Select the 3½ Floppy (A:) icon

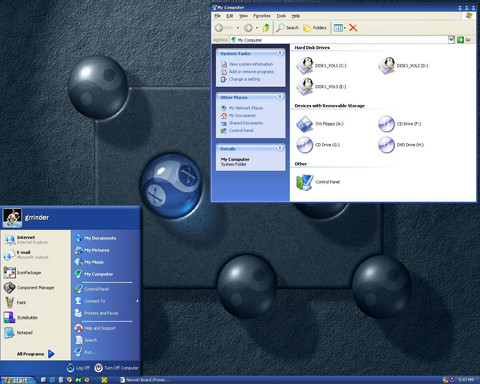(305, 124)
